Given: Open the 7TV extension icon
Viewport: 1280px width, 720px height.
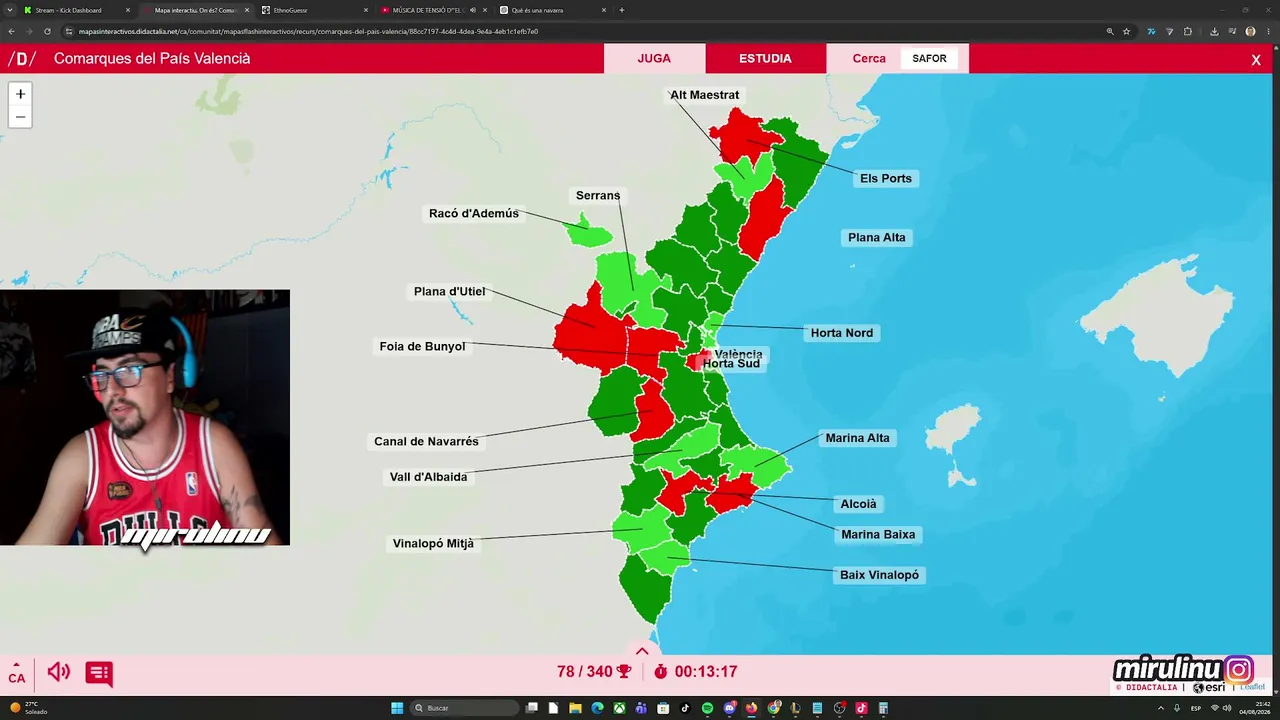Looking at the screenshot, I should coord(1152,31).
